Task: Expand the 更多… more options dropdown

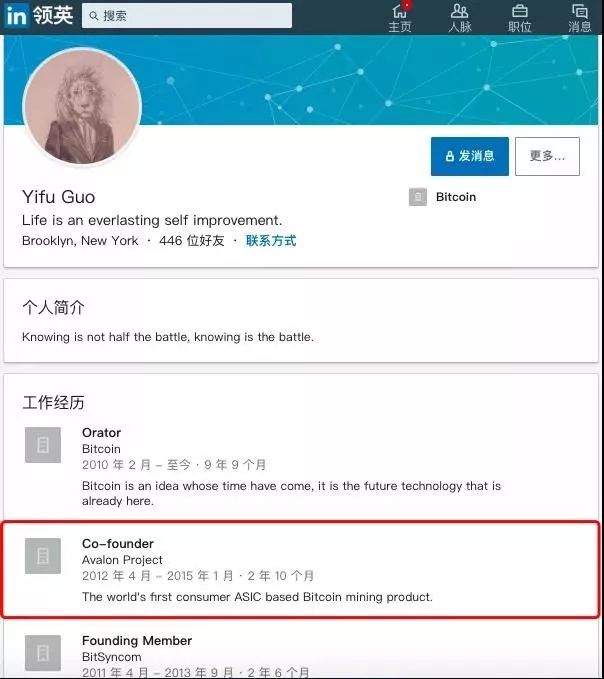Action: coord(547,156)
